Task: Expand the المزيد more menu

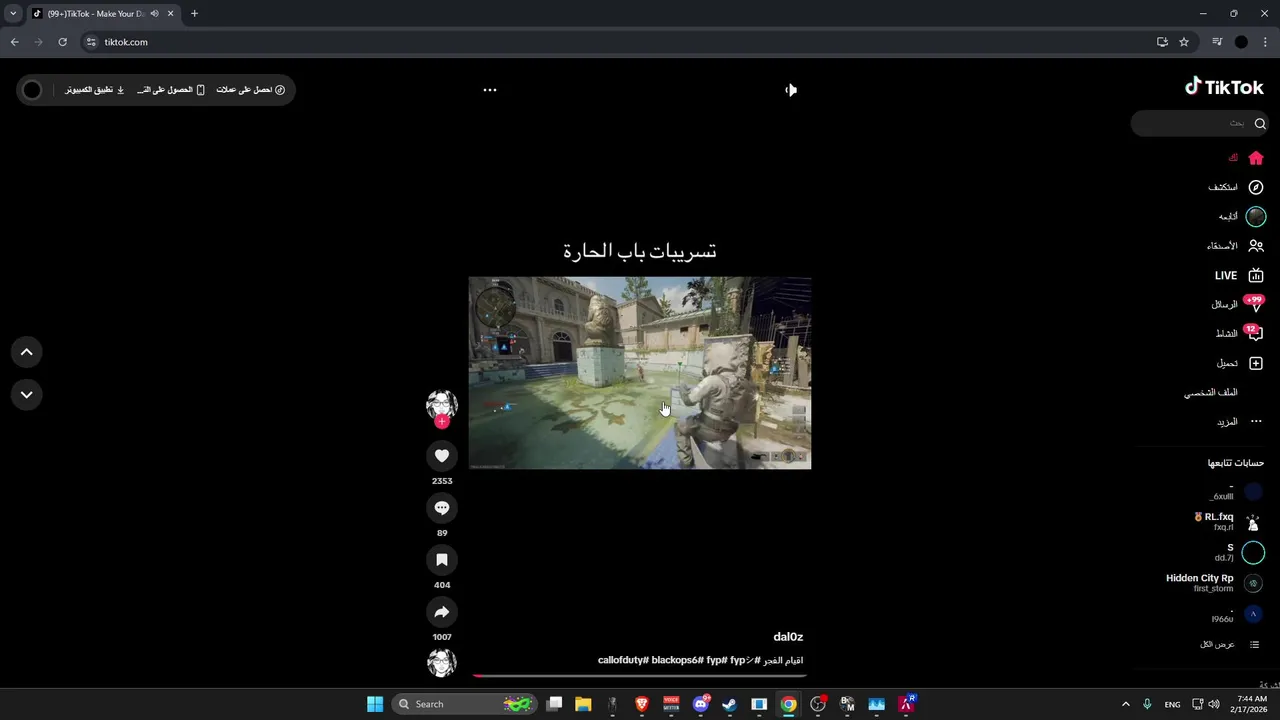Action: [1240, 422]
